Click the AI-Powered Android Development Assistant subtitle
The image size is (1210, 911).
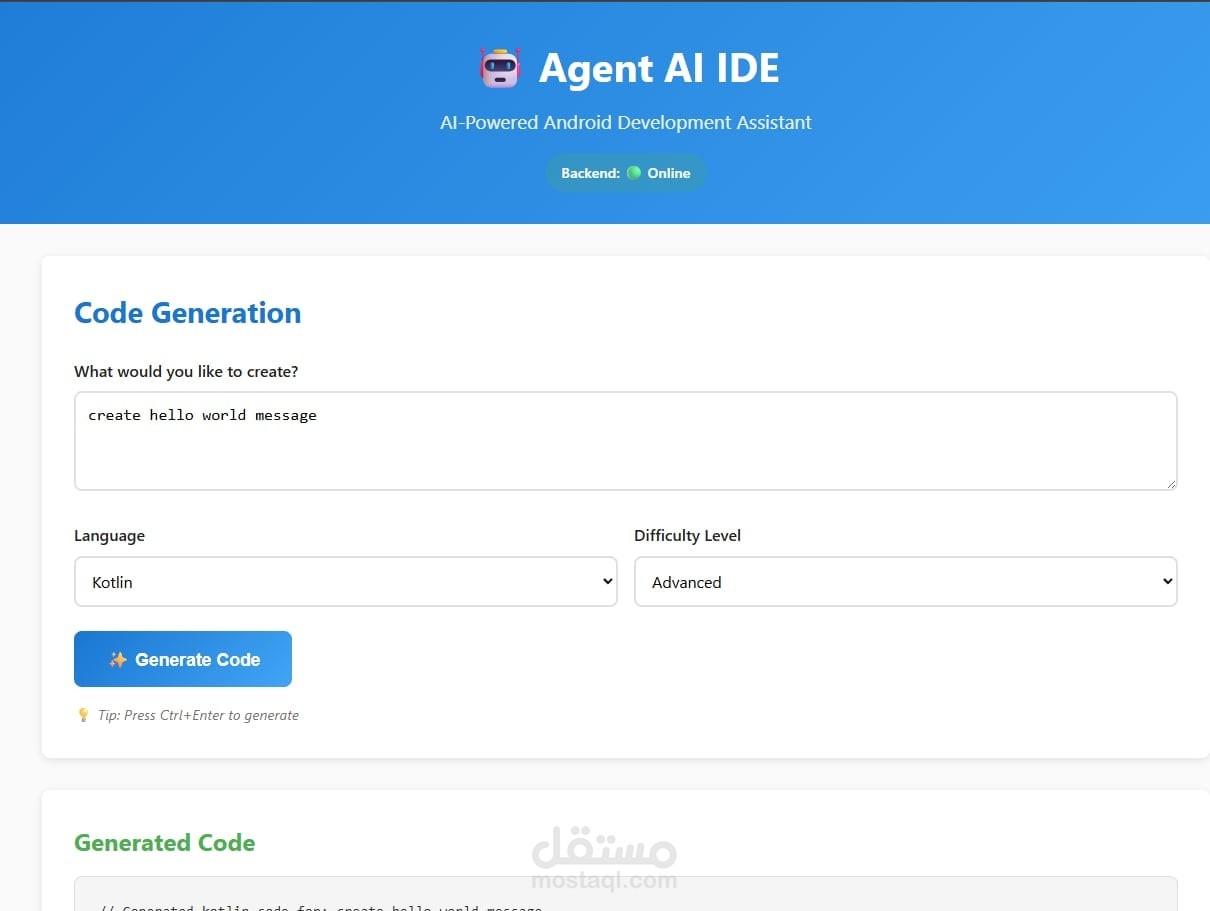click(626, 122)
